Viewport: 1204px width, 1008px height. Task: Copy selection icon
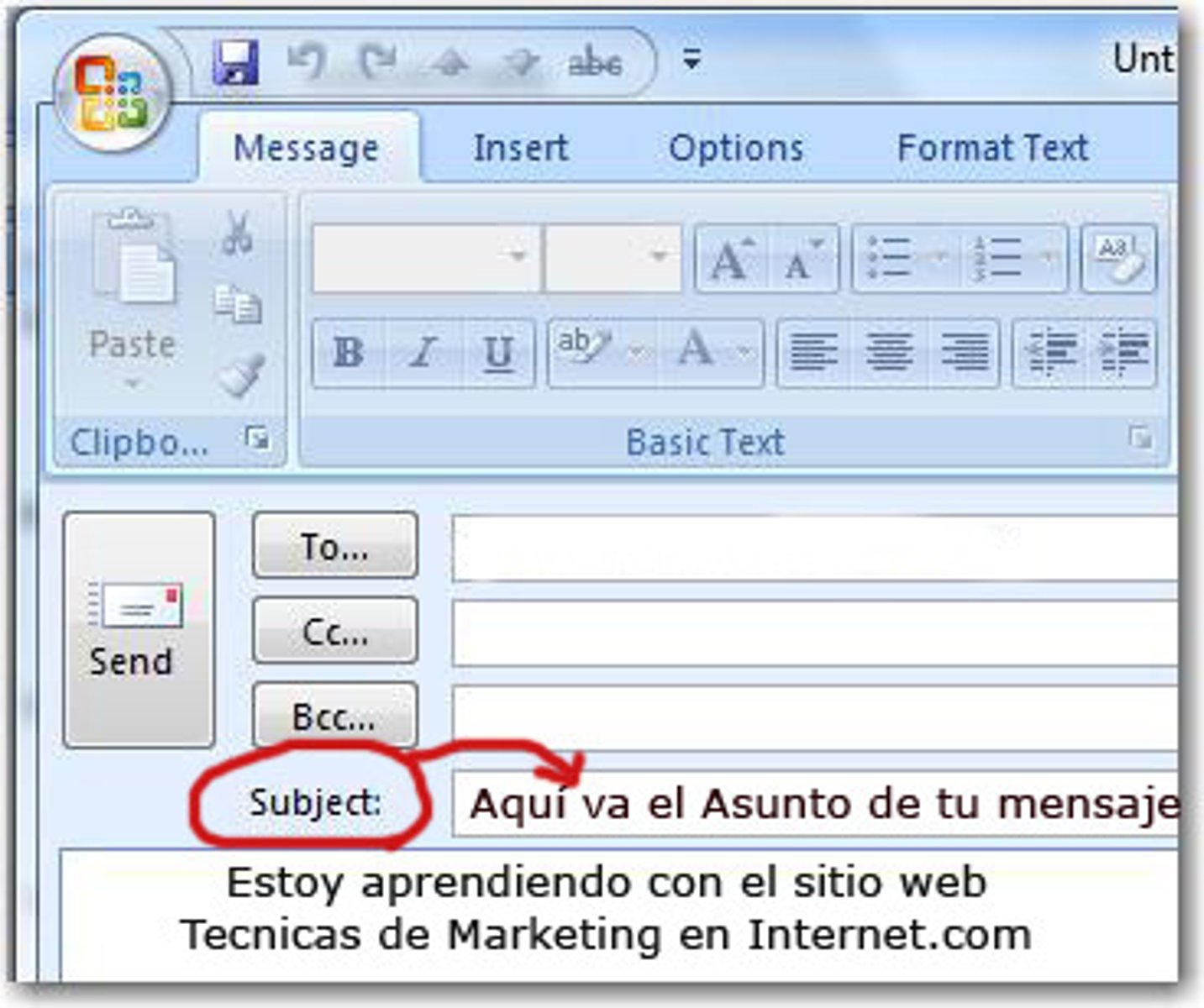(238, 304)
